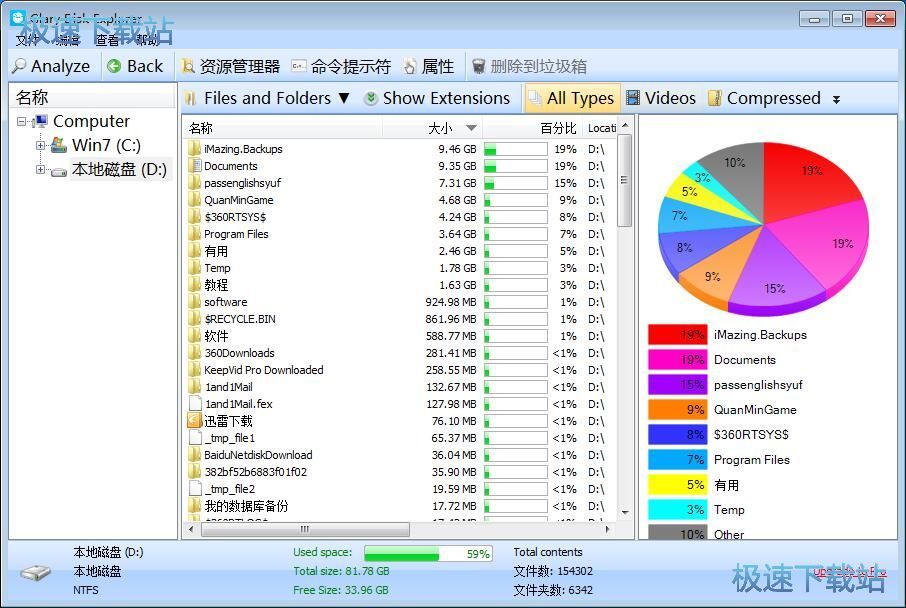Screen dimensions: 906x608
Task: Select the Videos filter tab
Action: (x=662, y=98)
